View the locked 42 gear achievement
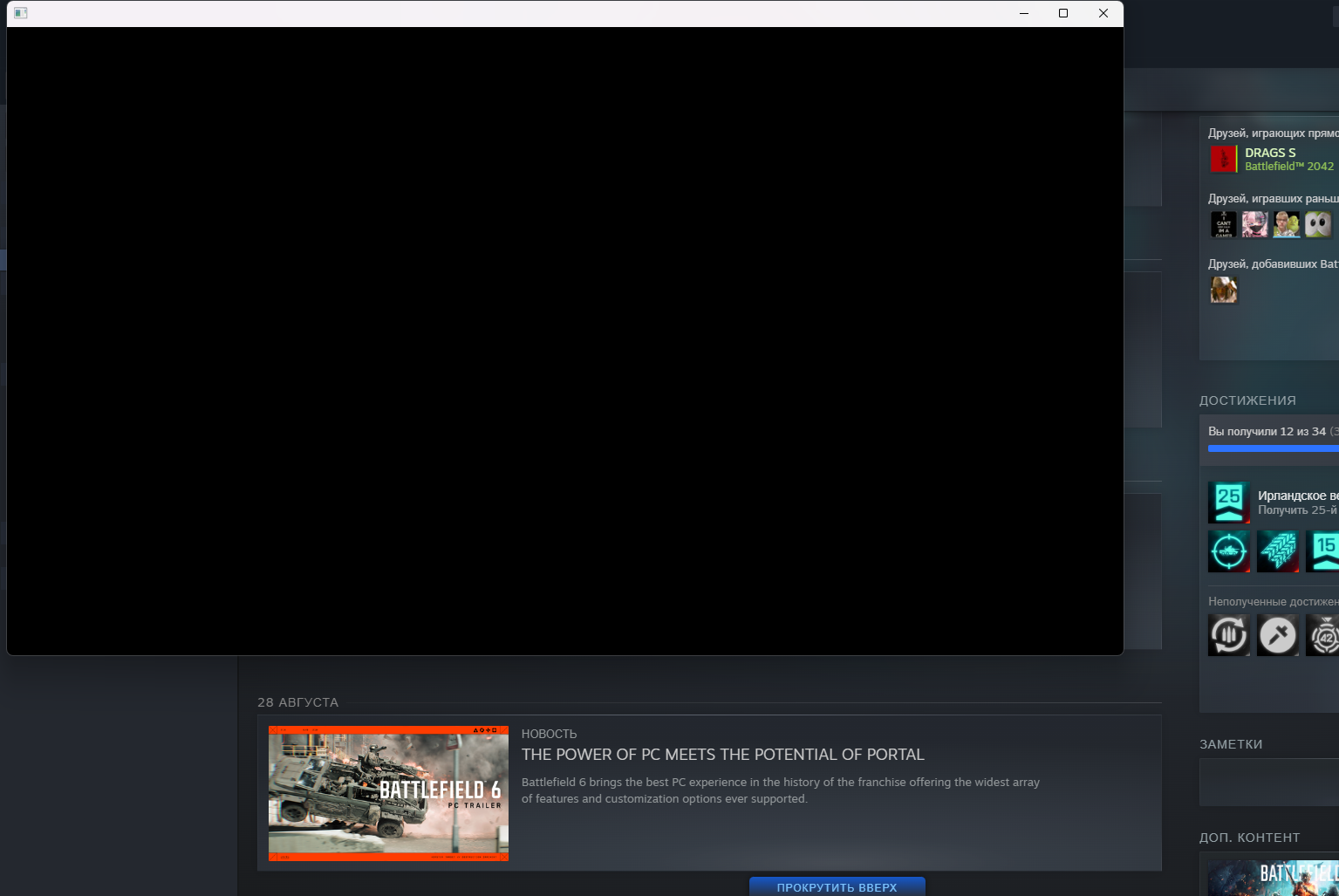The image size is (1339, 896). point(1323,635)
